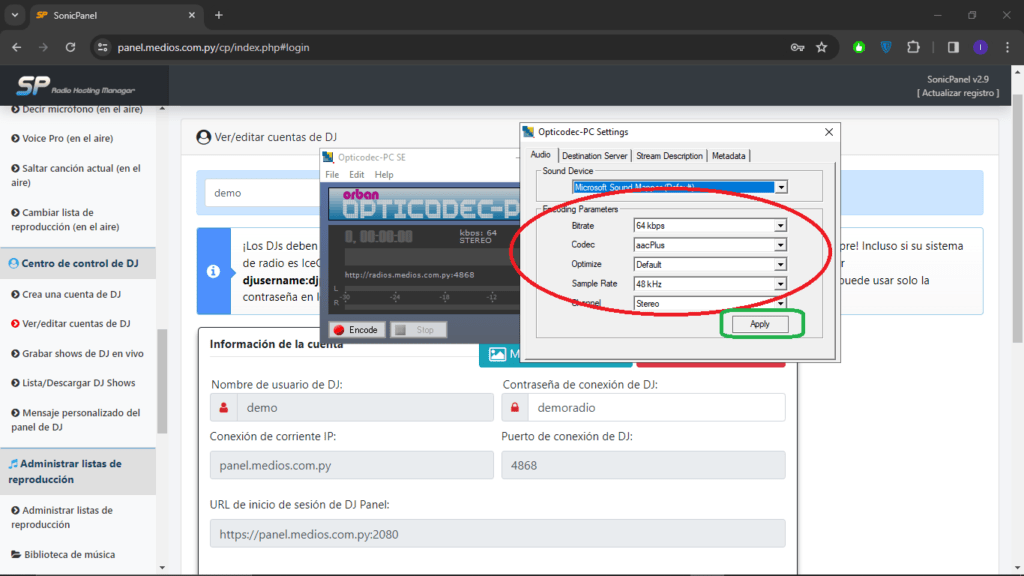Open the tab search dropdown arrow

(x=14, y=15)
